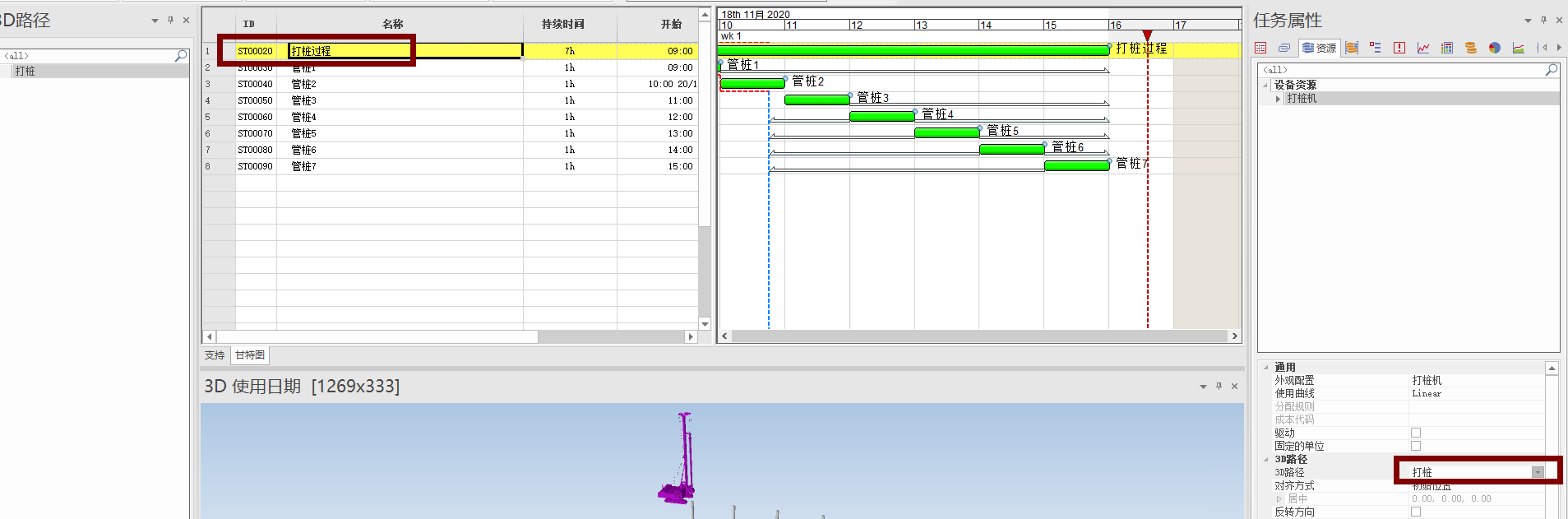Image resolution: width=1568 pixels, height=519 pixels.
Task: Open the paperclip links tab icon
Action: [1284, 48]
